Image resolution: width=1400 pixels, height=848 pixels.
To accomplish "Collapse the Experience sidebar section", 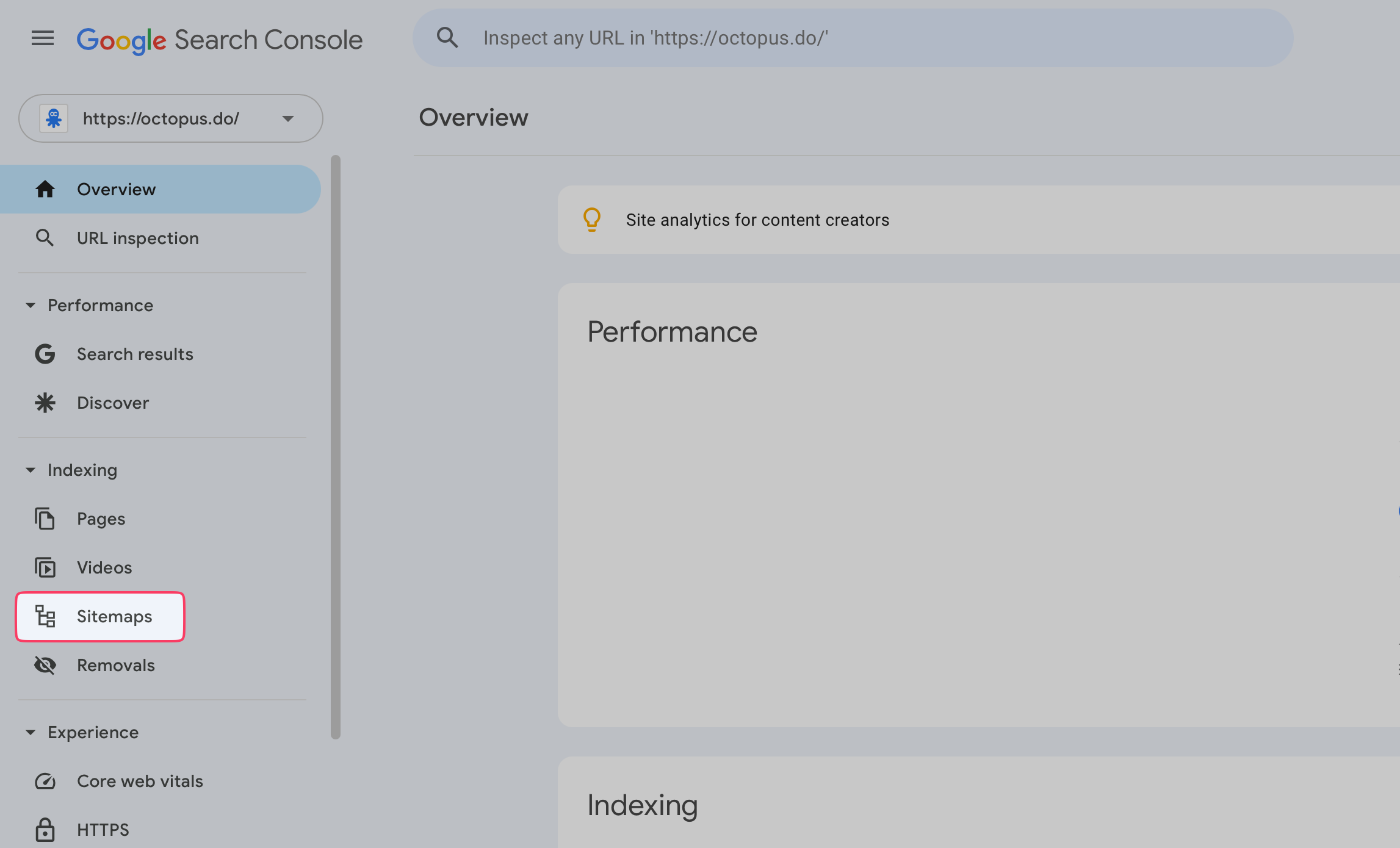I will click(x=31, y=732).
